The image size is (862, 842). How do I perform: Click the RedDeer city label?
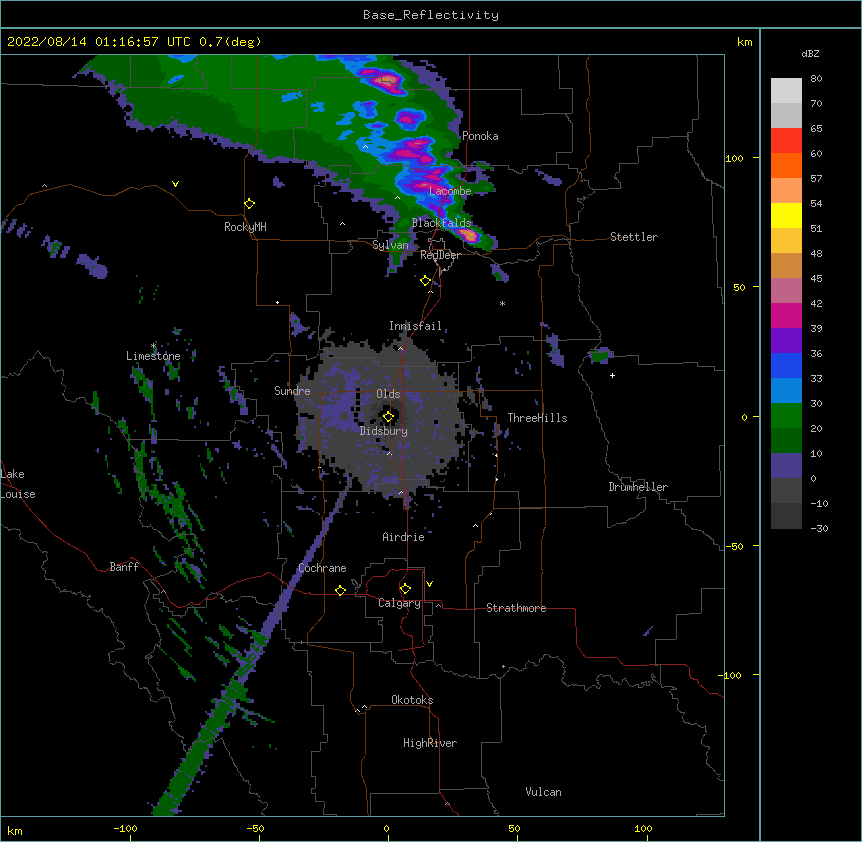point(440,255)
